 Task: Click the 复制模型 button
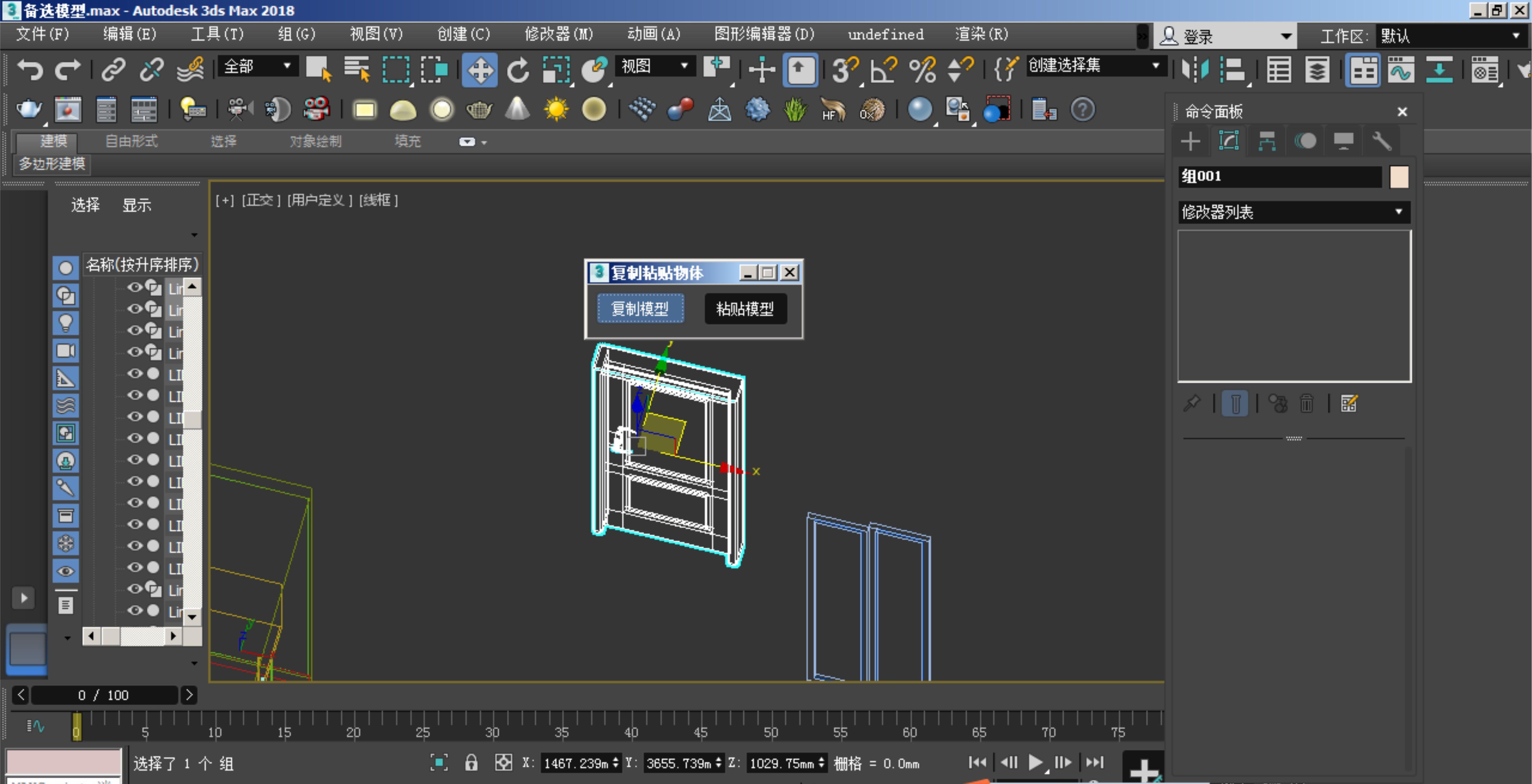click(640, 308)
